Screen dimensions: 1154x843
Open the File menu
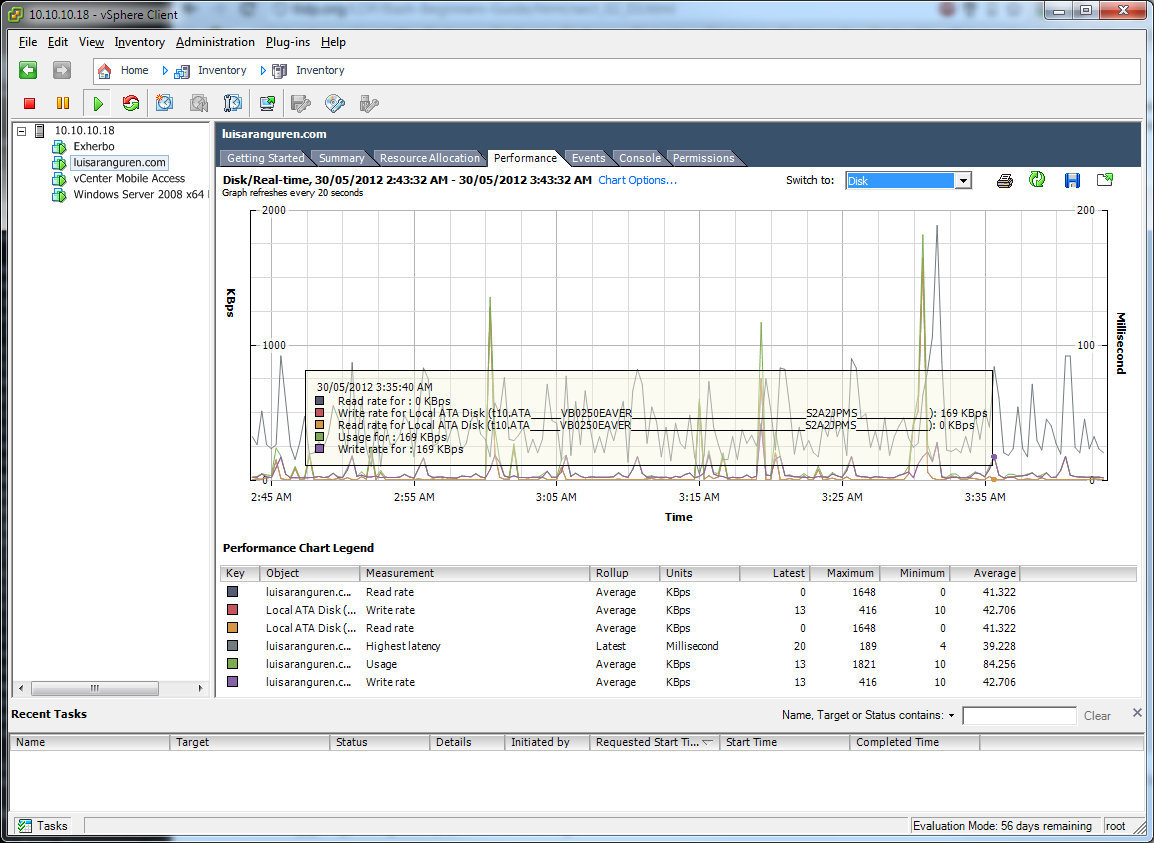point(28,42)
